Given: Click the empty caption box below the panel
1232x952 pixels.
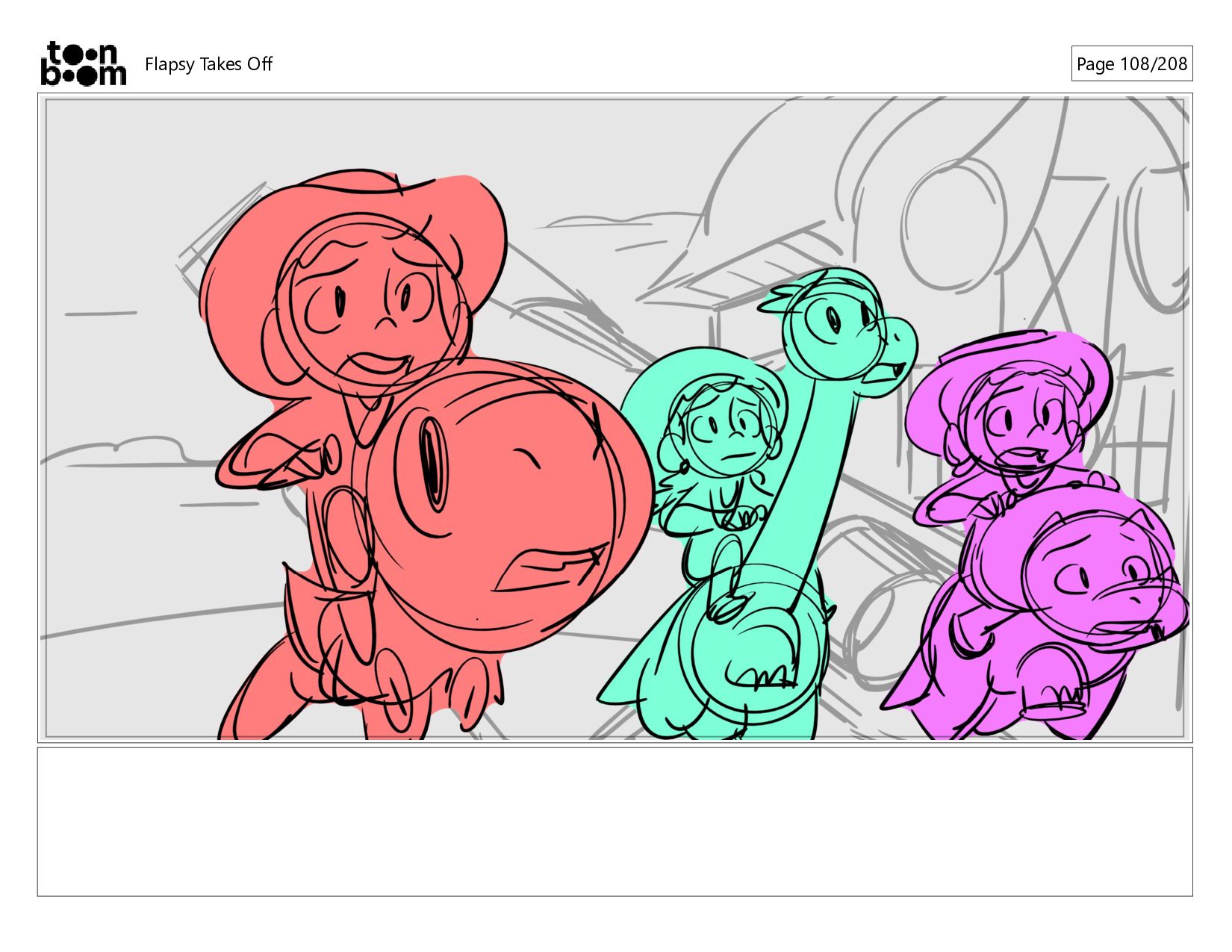Looking at the screenshot, I should tap(615, 821).
